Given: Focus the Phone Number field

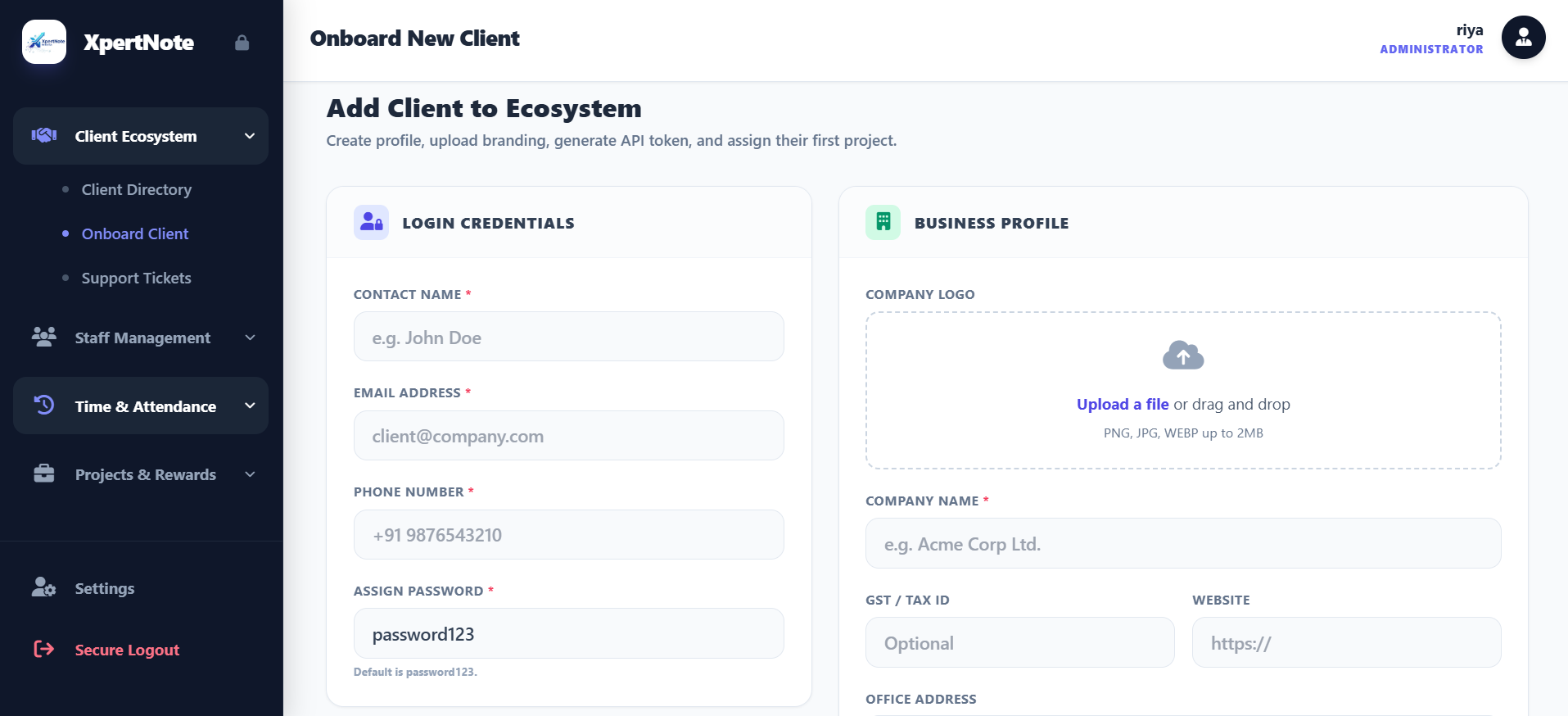Looking at the screenshot, I should point(569,535).
